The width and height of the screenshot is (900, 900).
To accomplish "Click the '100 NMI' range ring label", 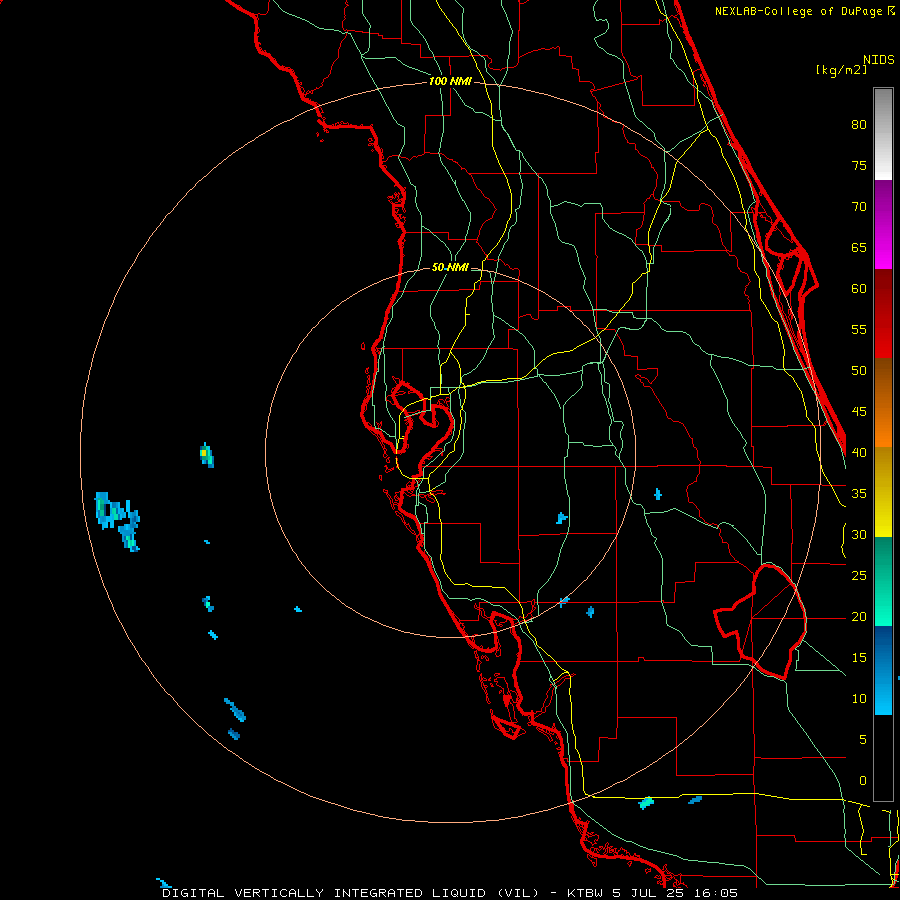I will 450,82.
